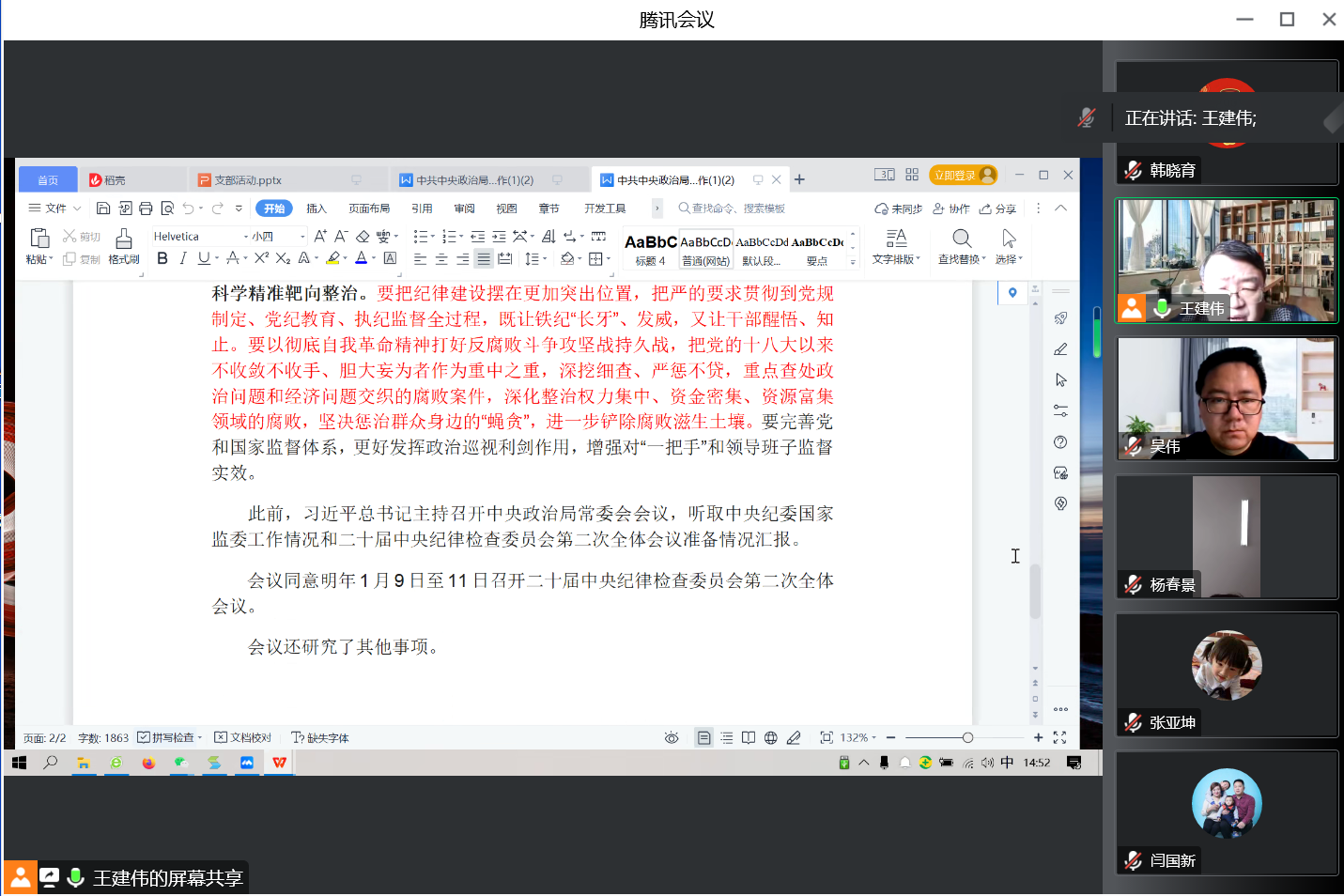The width and height of the screenshot is (1344, 896).
Task: Unmute participant 吴伟 in the meeting panel
Action: [1132, 446]
